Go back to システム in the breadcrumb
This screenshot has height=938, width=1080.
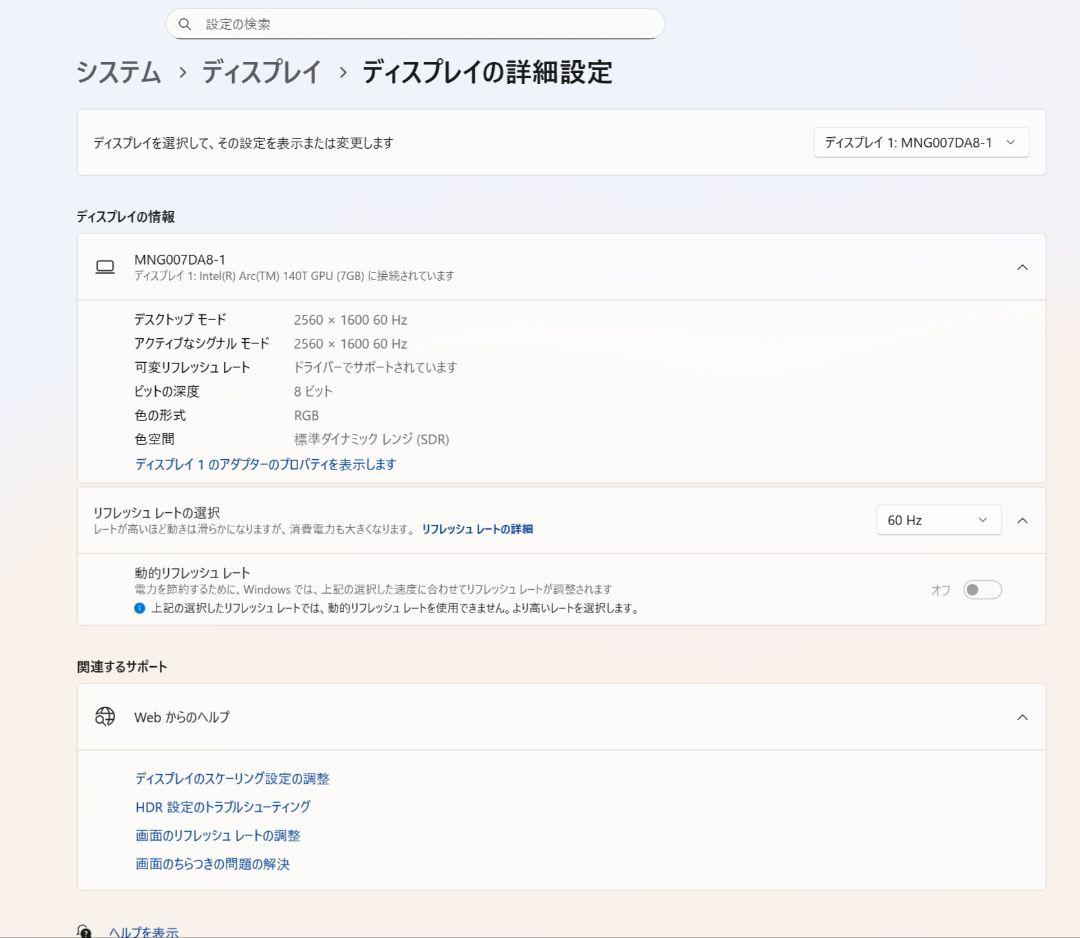point(117,73)
